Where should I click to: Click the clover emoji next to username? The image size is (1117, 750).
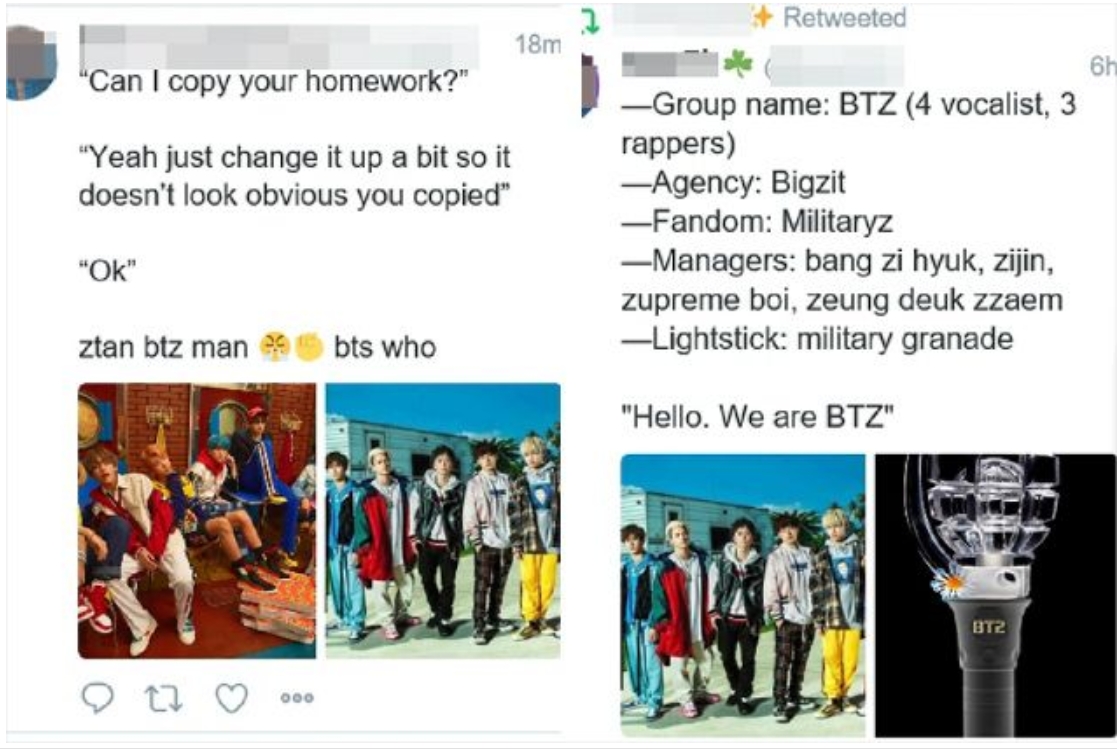(x=738, y=64)
